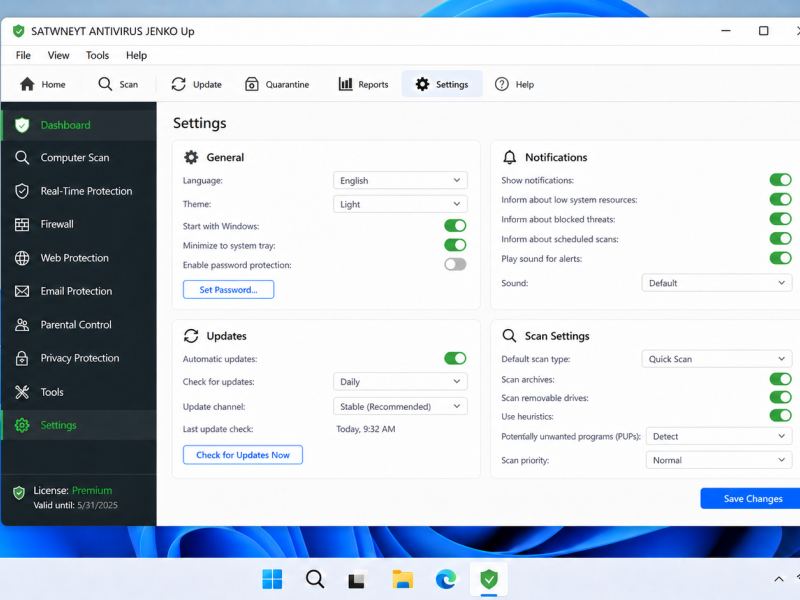Click the Privacy Protection padlock icon
Viewport: 800px width, 600px height.
pos(22,358)
